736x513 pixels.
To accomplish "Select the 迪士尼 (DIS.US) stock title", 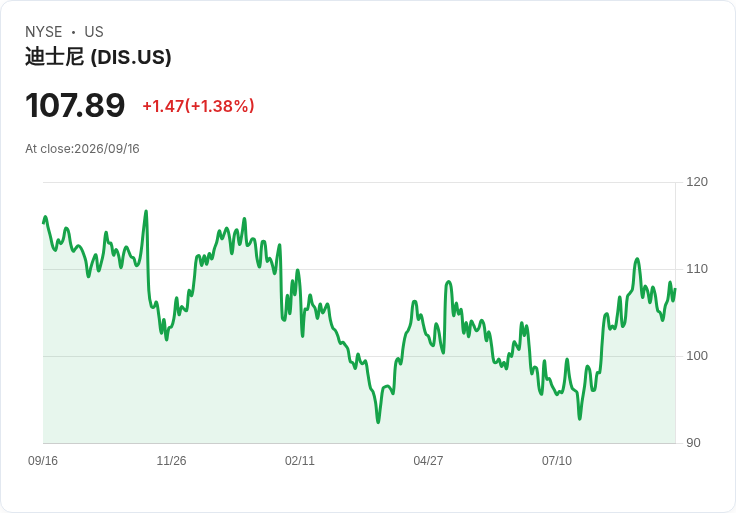I will tap(98, 57).
